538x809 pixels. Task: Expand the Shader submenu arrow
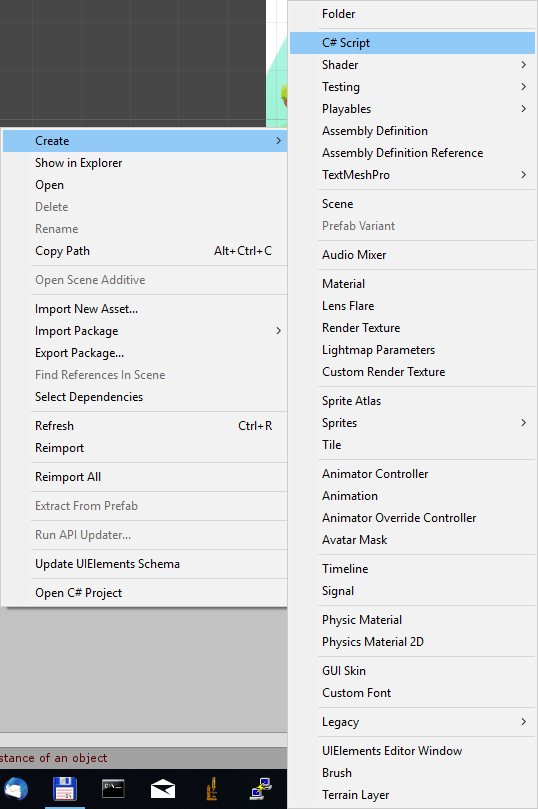coord(524,64)
